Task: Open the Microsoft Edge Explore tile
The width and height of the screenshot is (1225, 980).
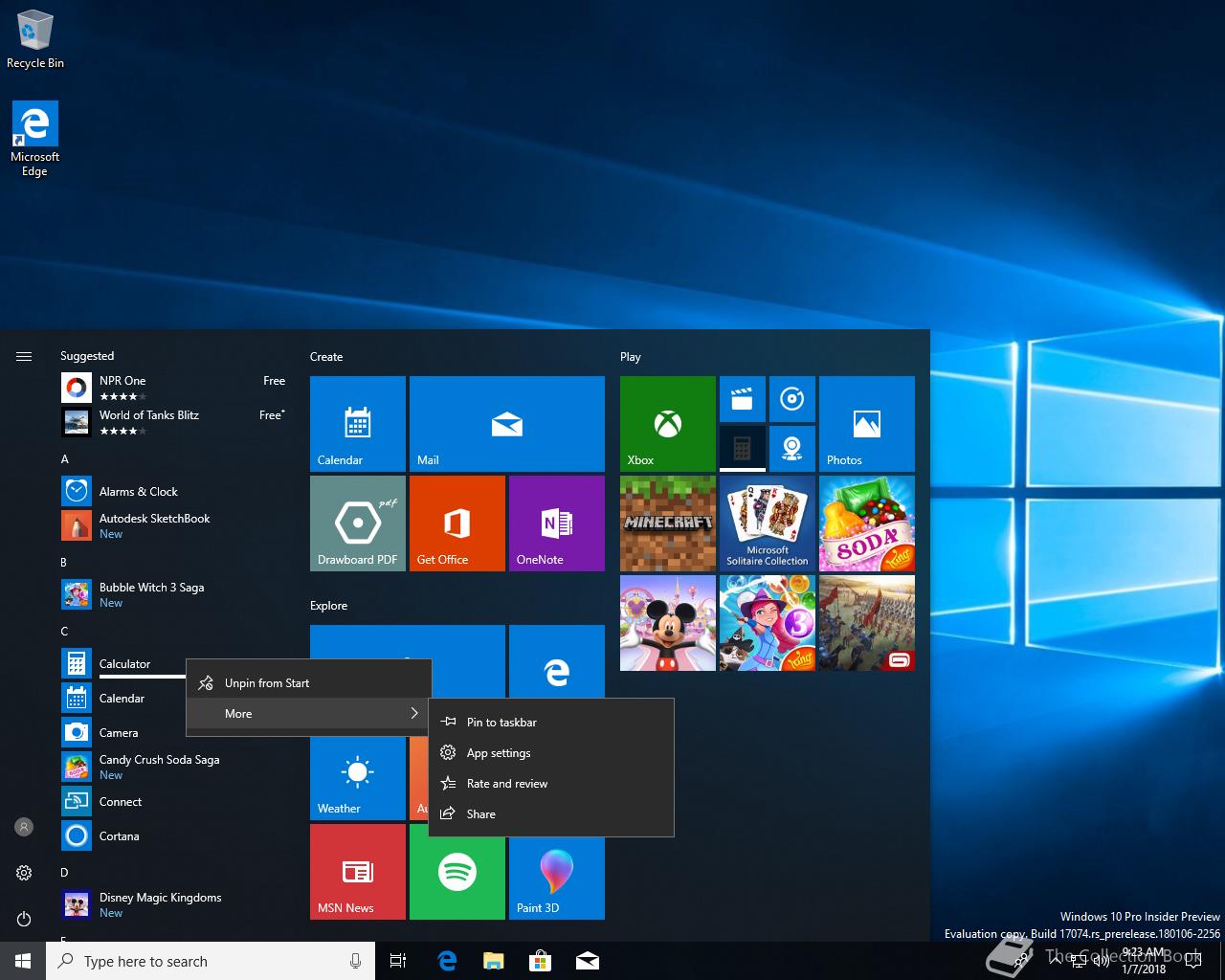Action: pos(557,661)
